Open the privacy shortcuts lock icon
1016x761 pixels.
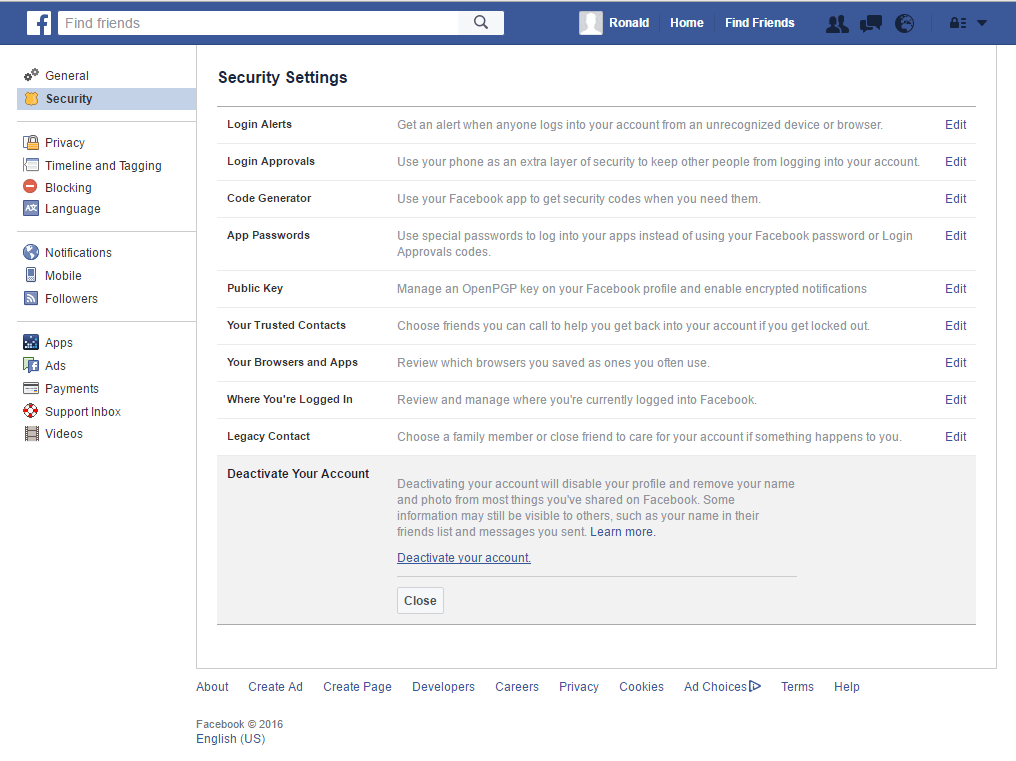pyautogui.click(x=958, y=23)
